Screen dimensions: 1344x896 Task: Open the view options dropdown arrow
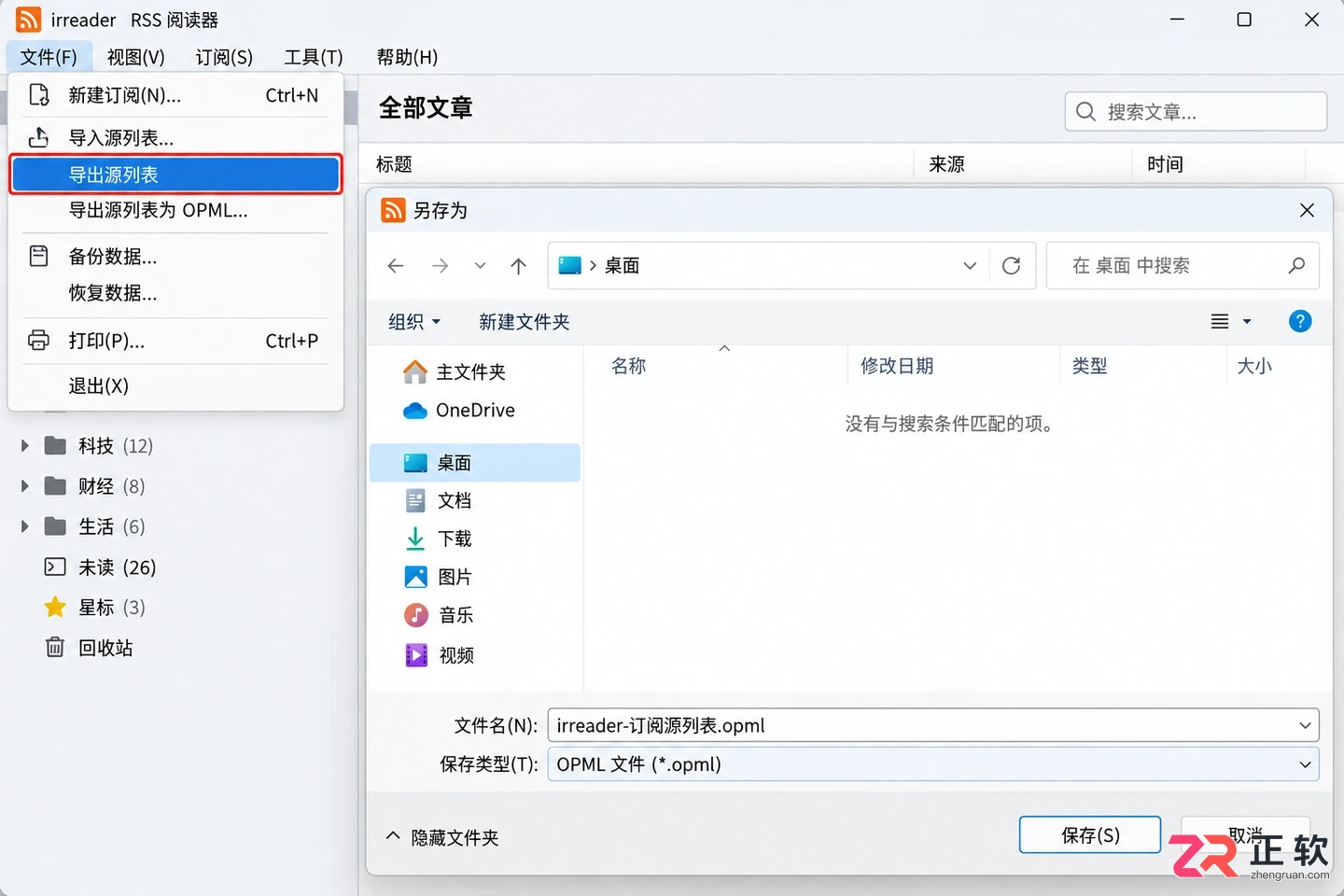(x=1247, y=322)
